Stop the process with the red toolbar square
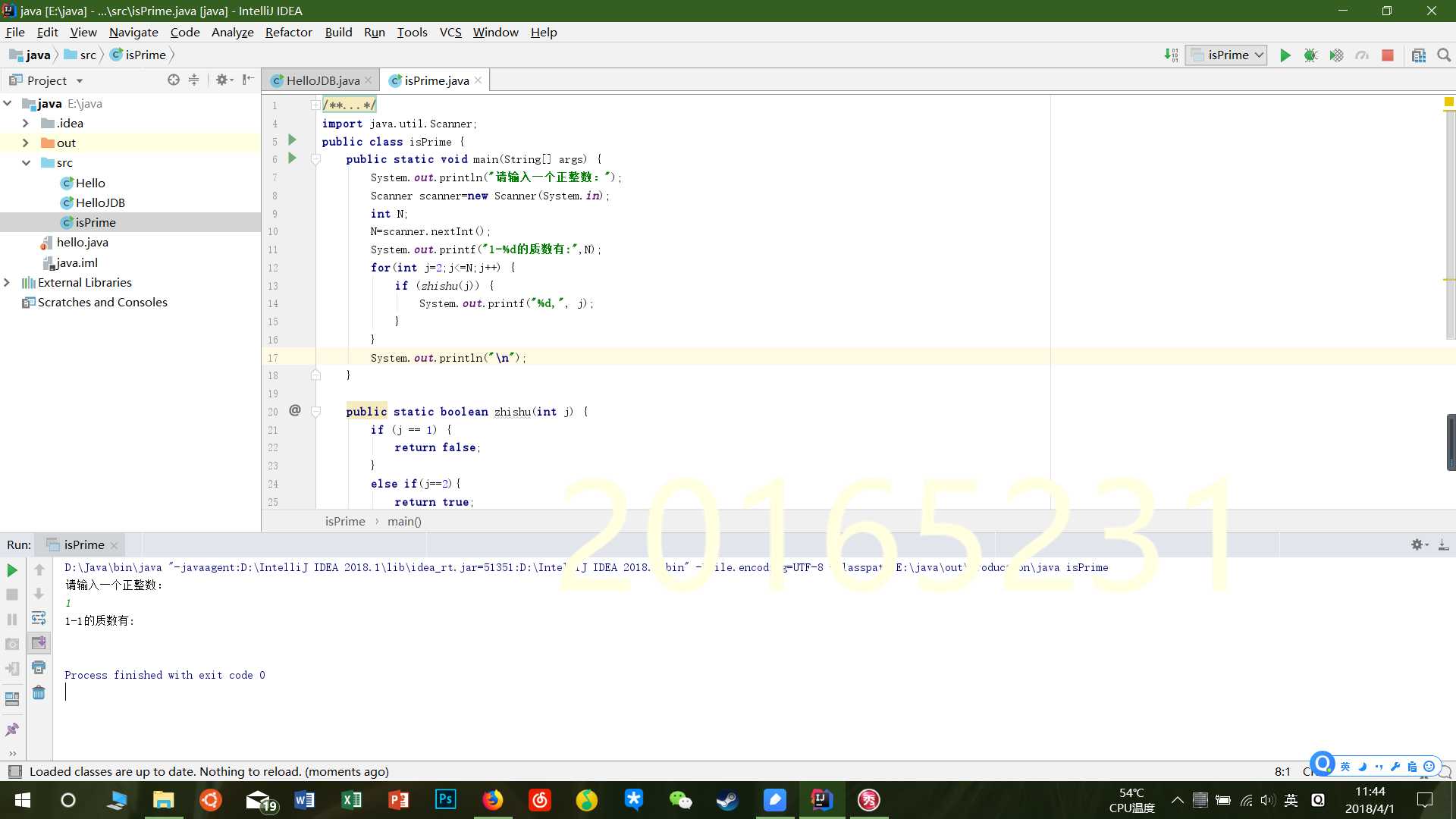Viewport: 1456px width, 819px height. [x=1388, y=55]
